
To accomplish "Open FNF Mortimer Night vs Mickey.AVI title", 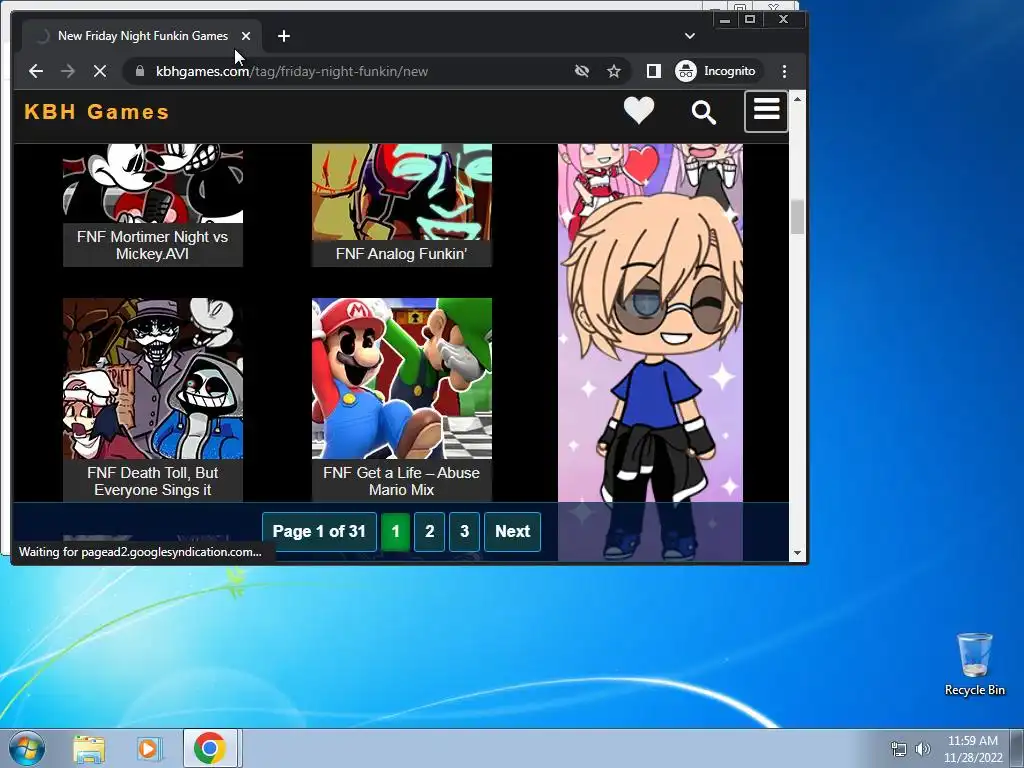I will pos(152,245).
